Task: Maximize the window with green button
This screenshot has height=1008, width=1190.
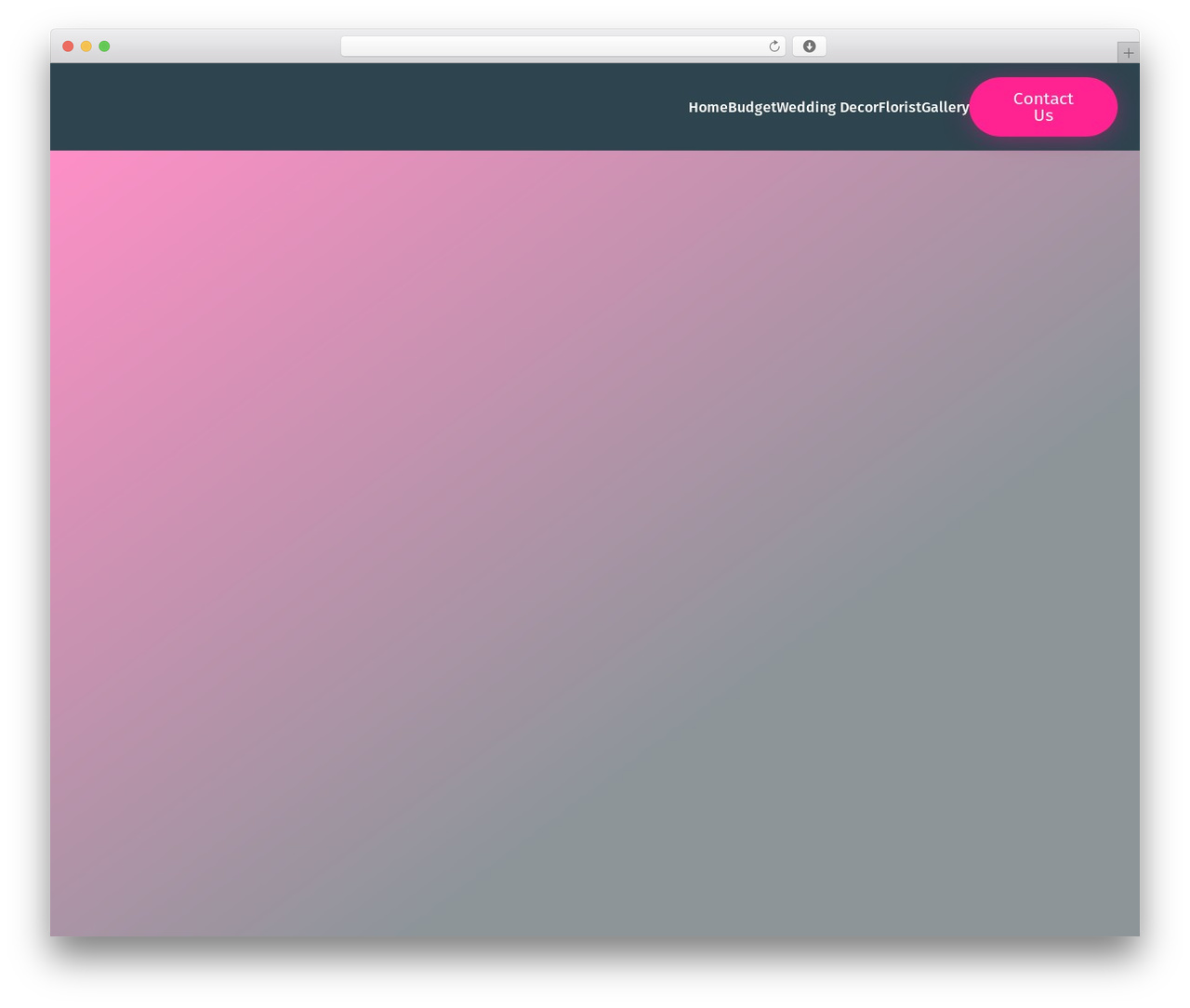Action: [104, 46]
